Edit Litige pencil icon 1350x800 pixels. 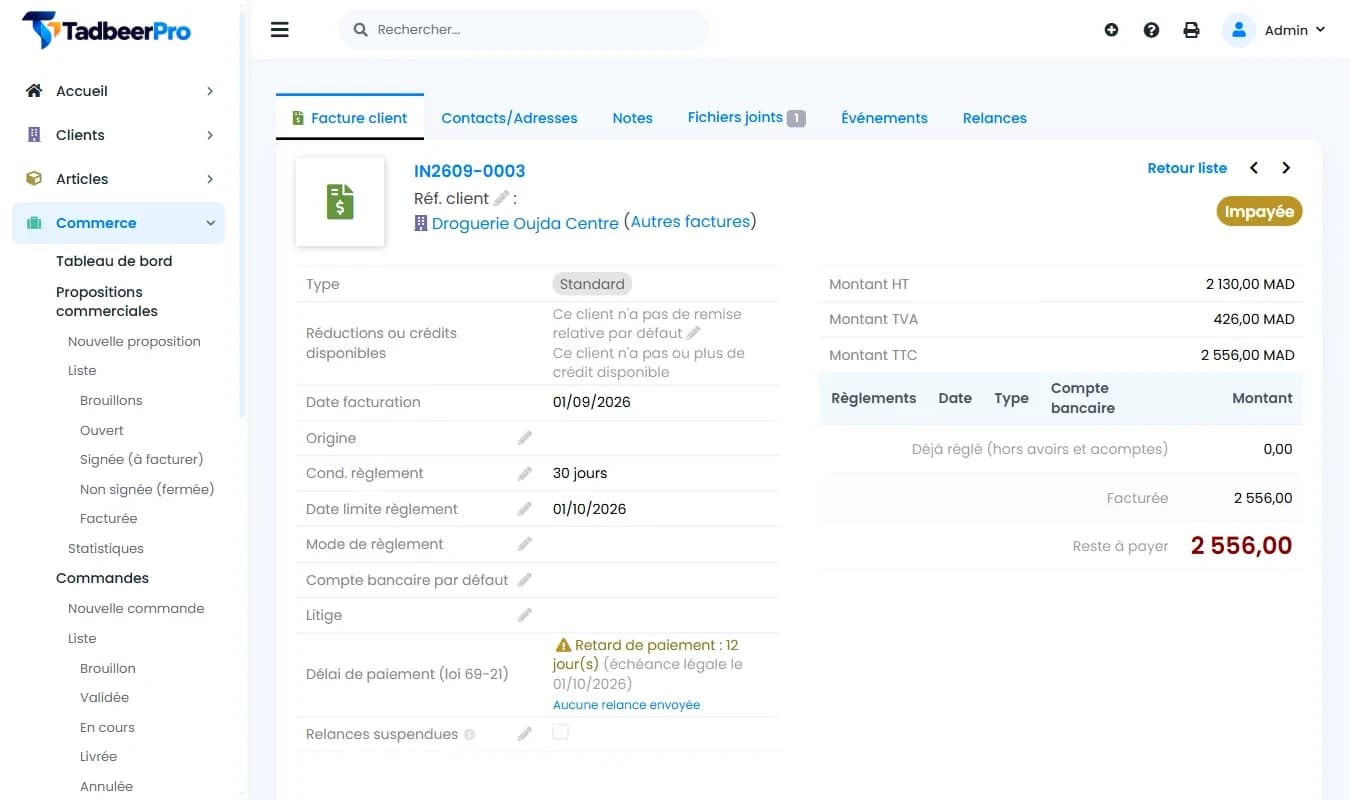coord(524,615)
